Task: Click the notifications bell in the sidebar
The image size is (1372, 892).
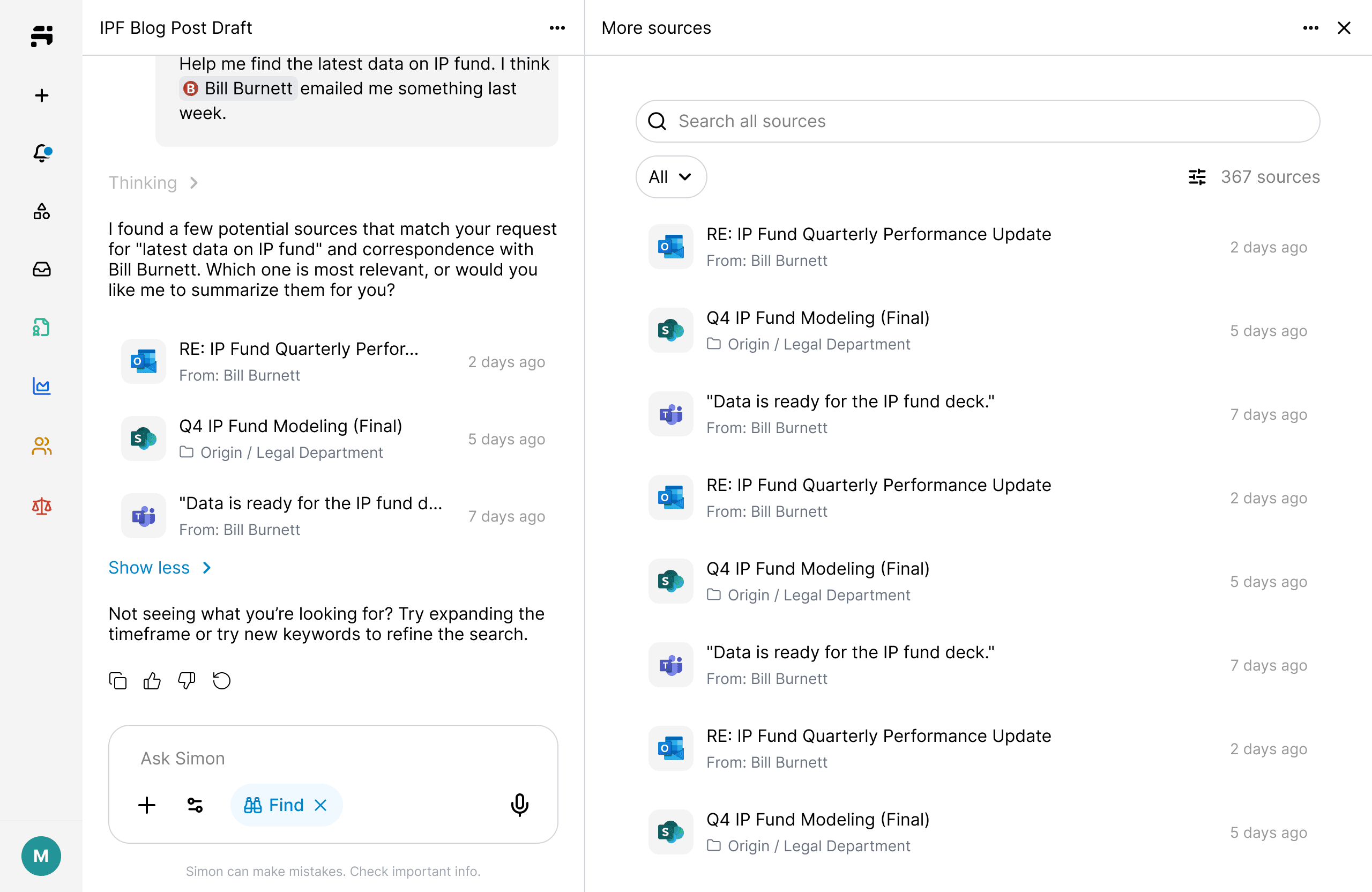Action: [x=41, y=153]
